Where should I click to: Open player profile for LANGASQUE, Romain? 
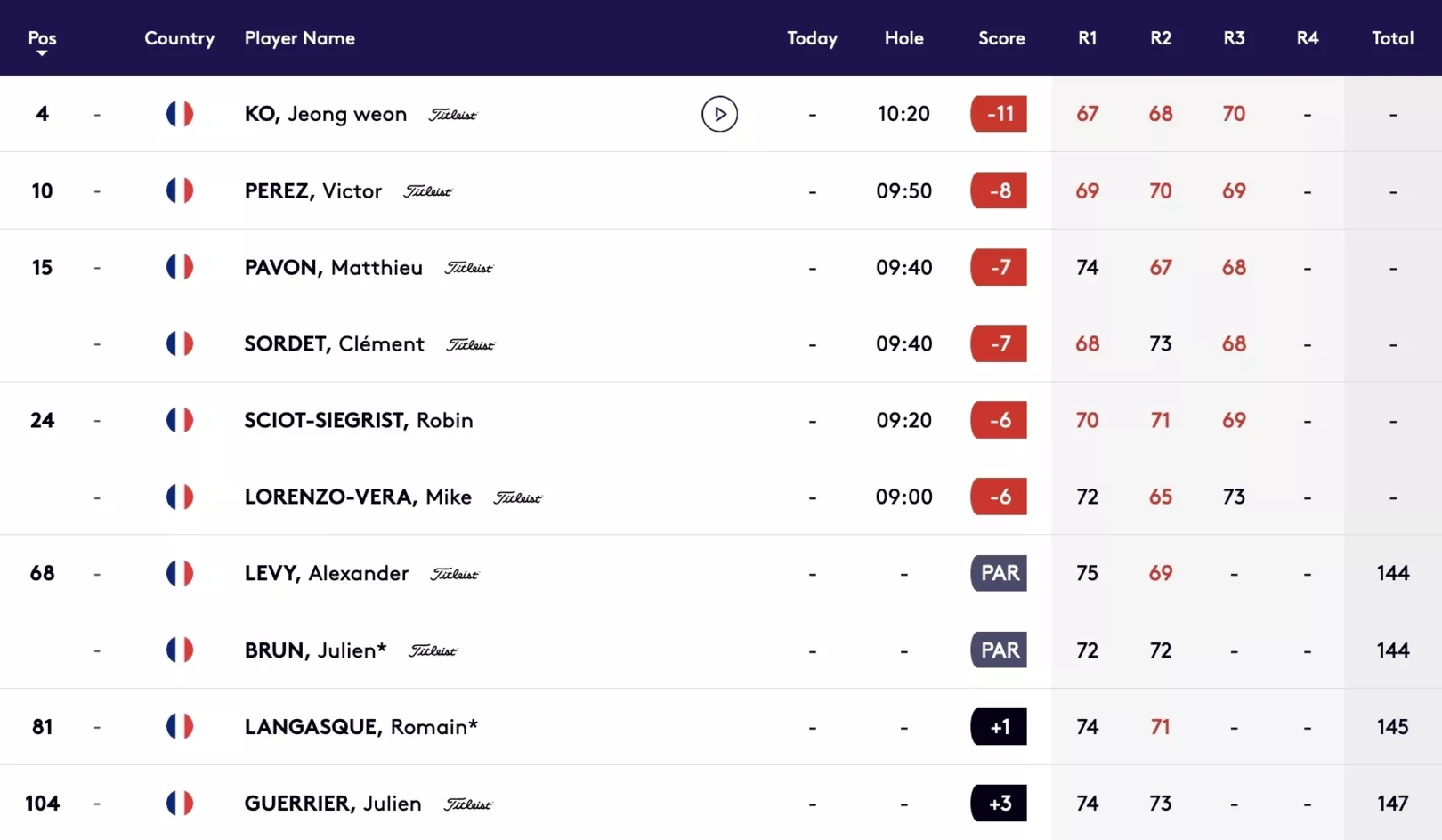coord(361,727)
